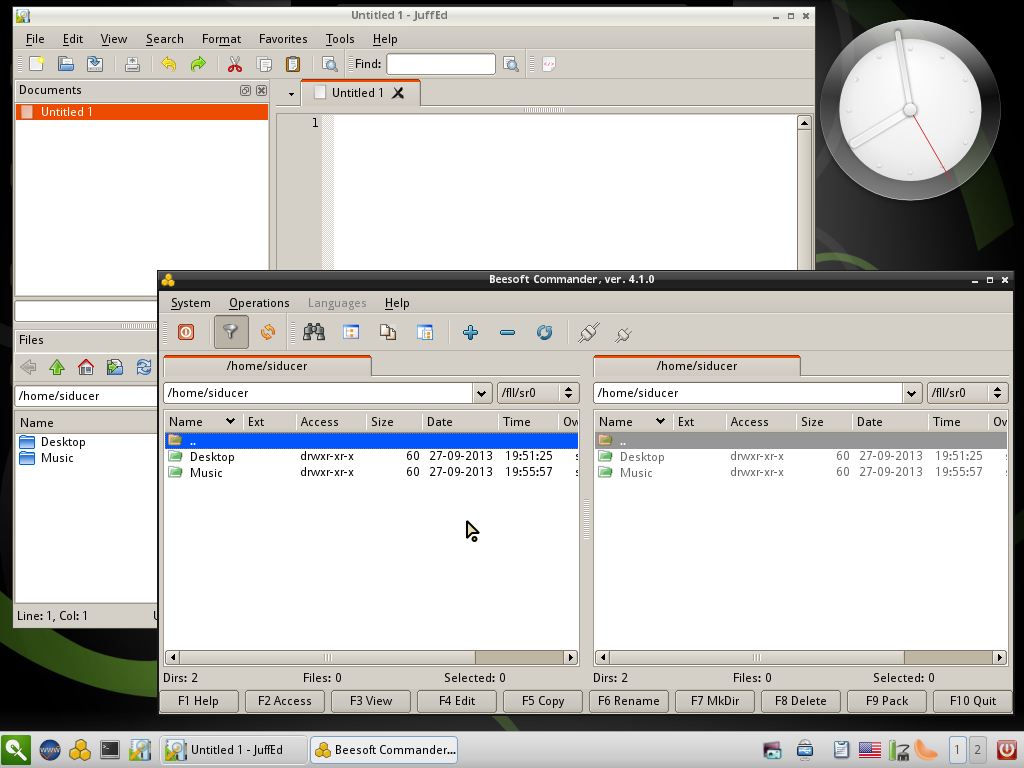
Task: Click Name column sort arrow in right panel
Action: coord(660,421)
